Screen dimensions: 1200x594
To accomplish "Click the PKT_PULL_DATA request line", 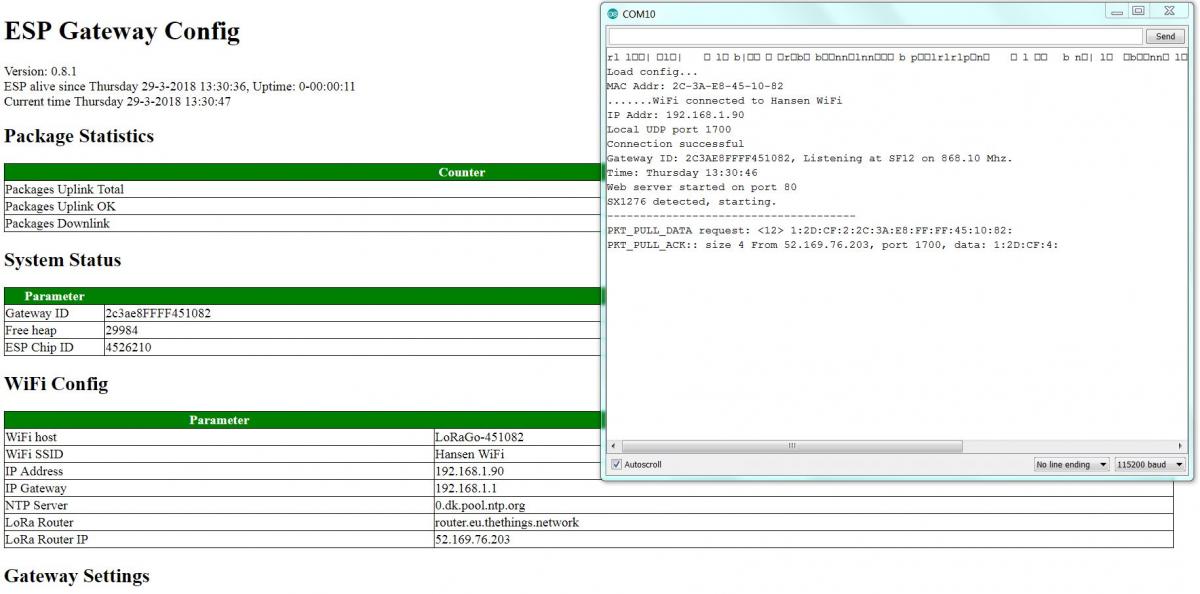I will coord(810,230).
